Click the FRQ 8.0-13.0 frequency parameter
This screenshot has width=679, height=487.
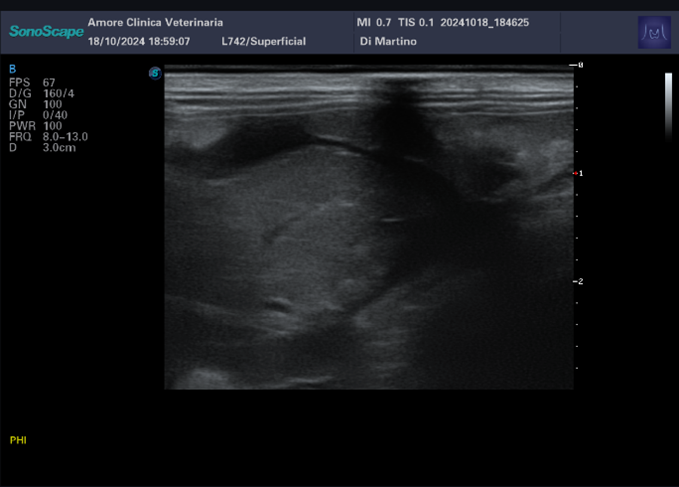click(x=48, y=136)
